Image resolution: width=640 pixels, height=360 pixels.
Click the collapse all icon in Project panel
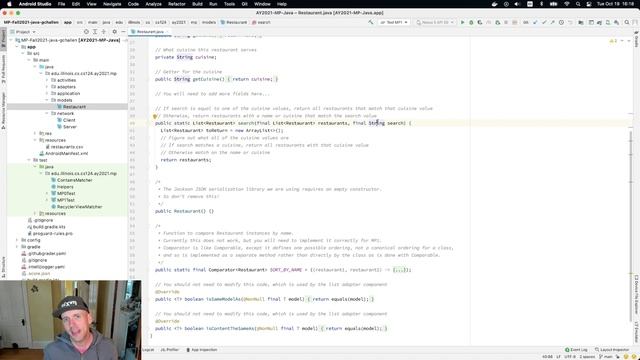104,31
